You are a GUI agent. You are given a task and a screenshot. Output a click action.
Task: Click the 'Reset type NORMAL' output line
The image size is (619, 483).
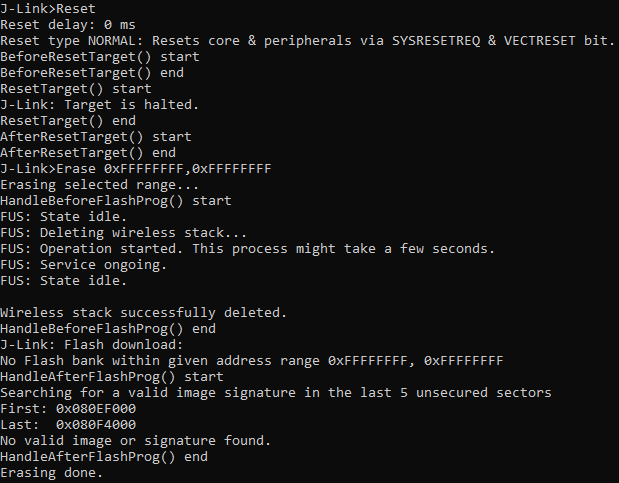(308, 41)
